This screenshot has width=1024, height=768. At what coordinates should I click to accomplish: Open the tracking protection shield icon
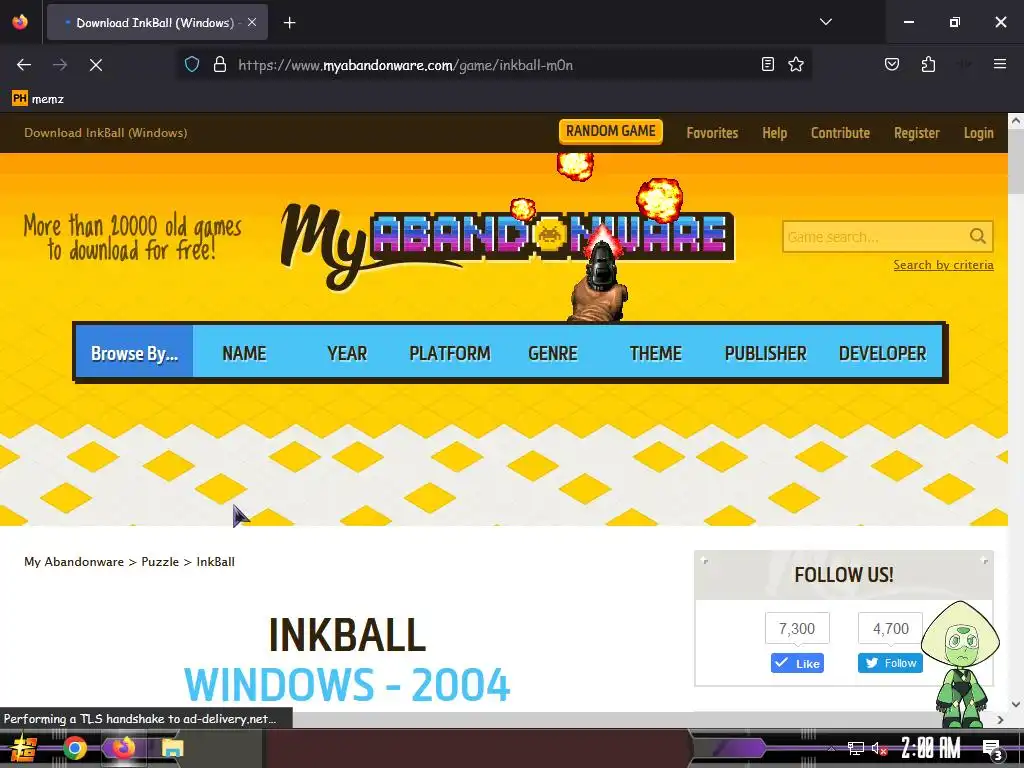(x=192, y=65)
